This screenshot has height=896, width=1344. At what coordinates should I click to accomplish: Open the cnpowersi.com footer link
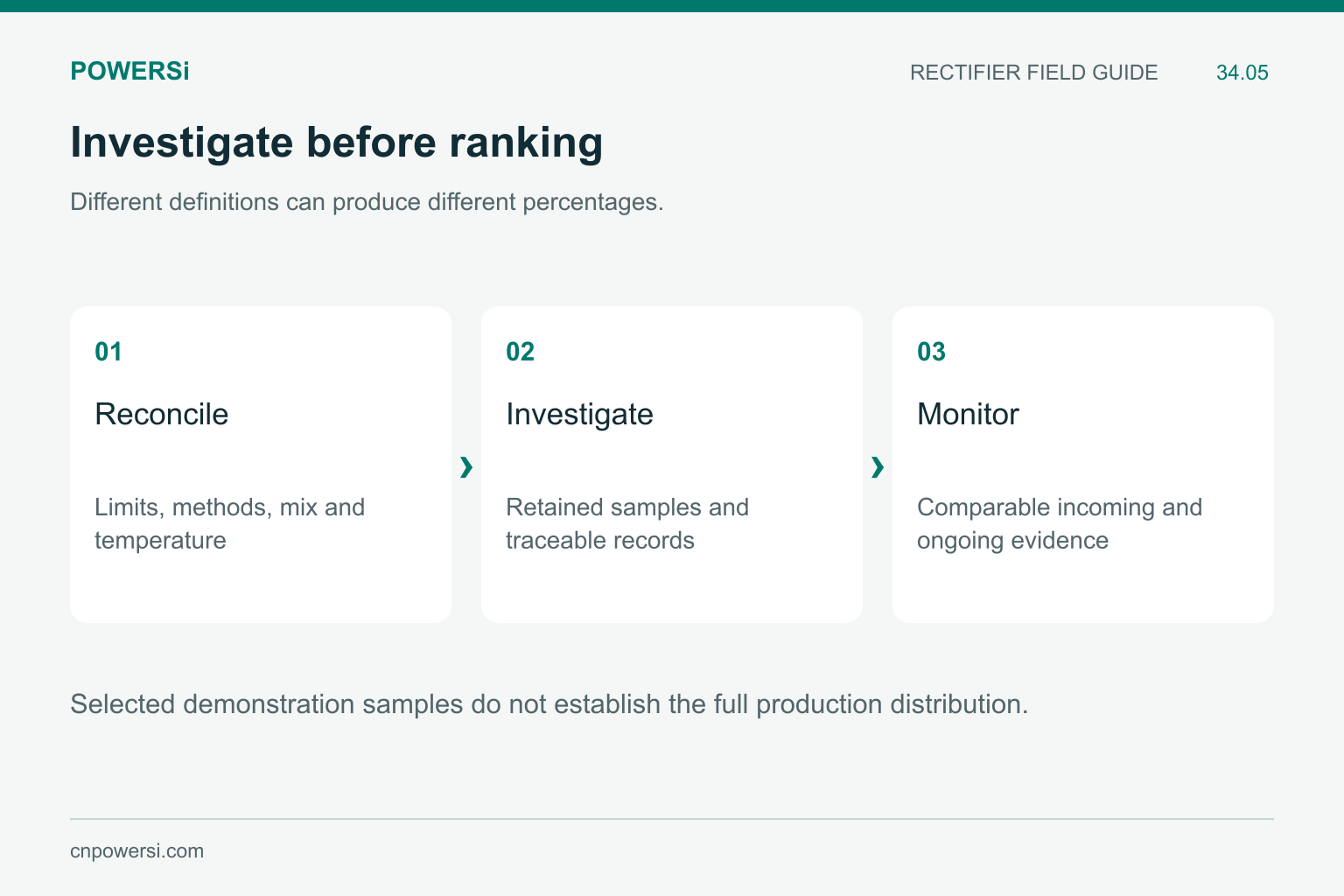[136, 851]
